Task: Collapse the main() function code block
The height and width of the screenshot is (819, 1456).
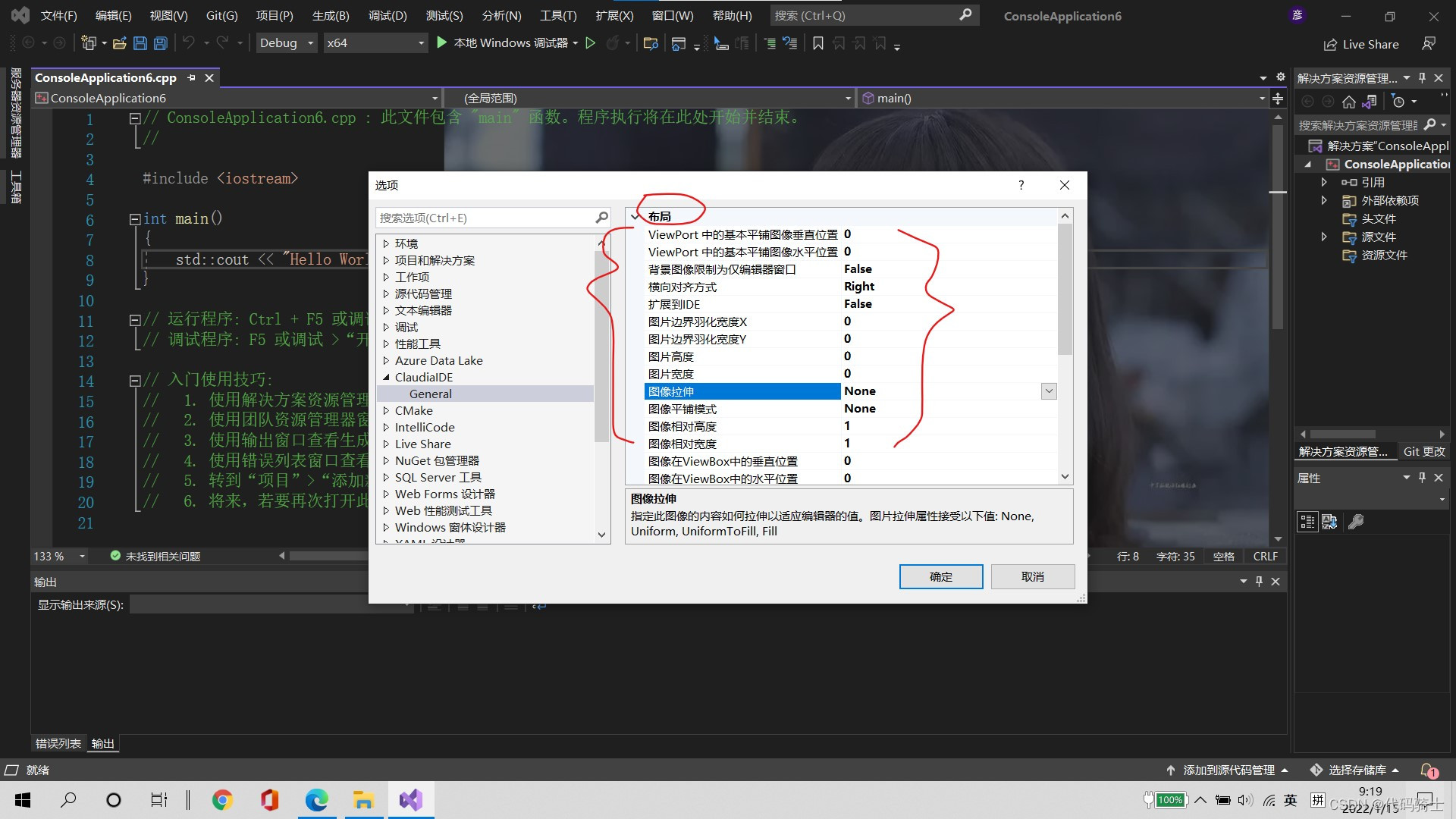Action: click(135, 219)
